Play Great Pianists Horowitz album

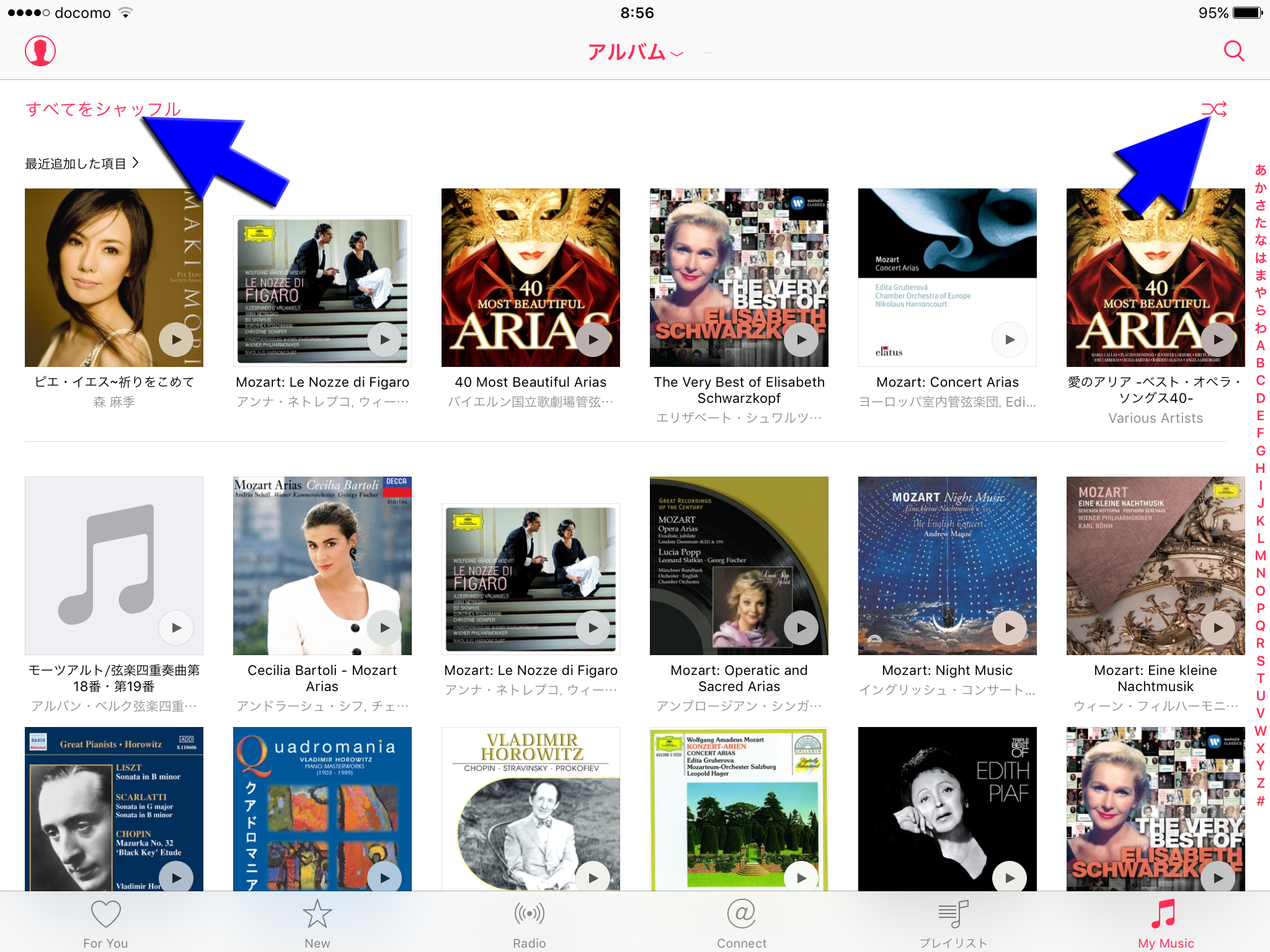click(176, 878)
